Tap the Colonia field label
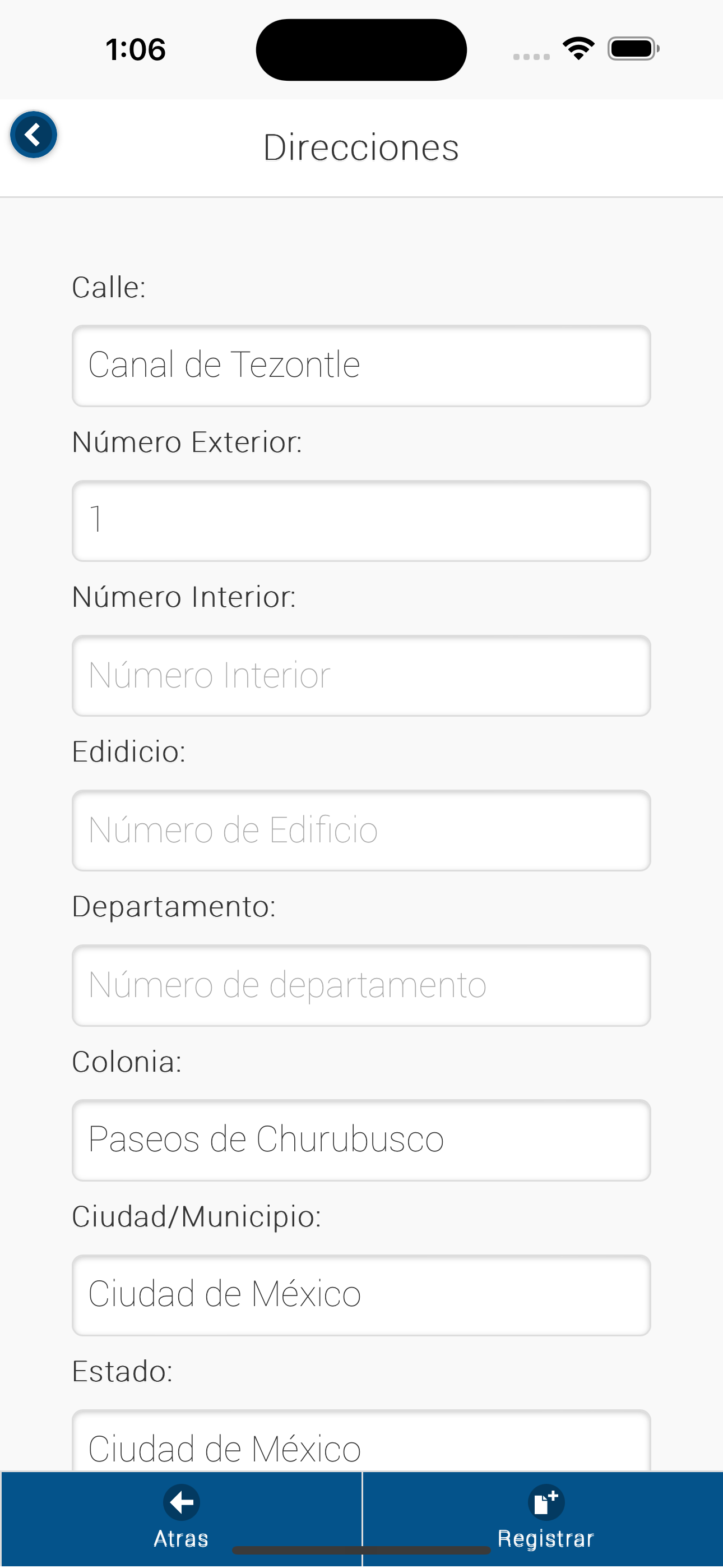This screenshot has width=723, height=1568. (x=127, y=1062)
